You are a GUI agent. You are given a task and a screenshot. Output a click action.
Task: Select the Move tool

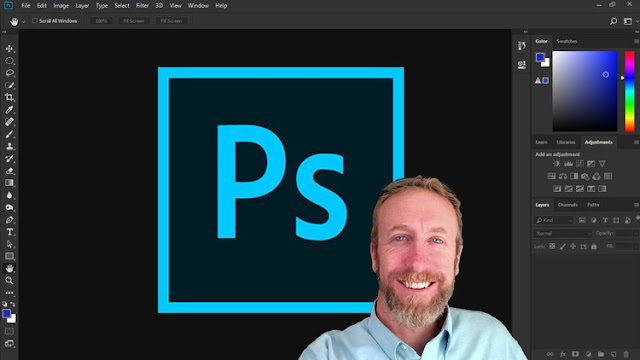tap(9, 49)
